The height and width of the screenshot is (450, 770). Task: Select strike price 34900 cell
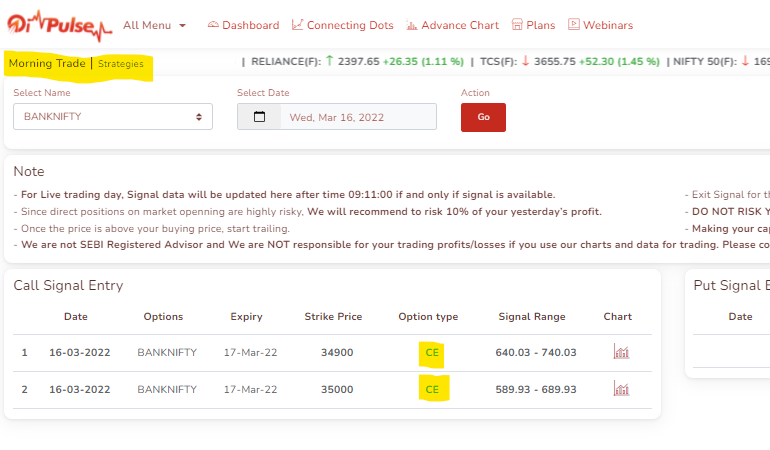click(337, 352)
